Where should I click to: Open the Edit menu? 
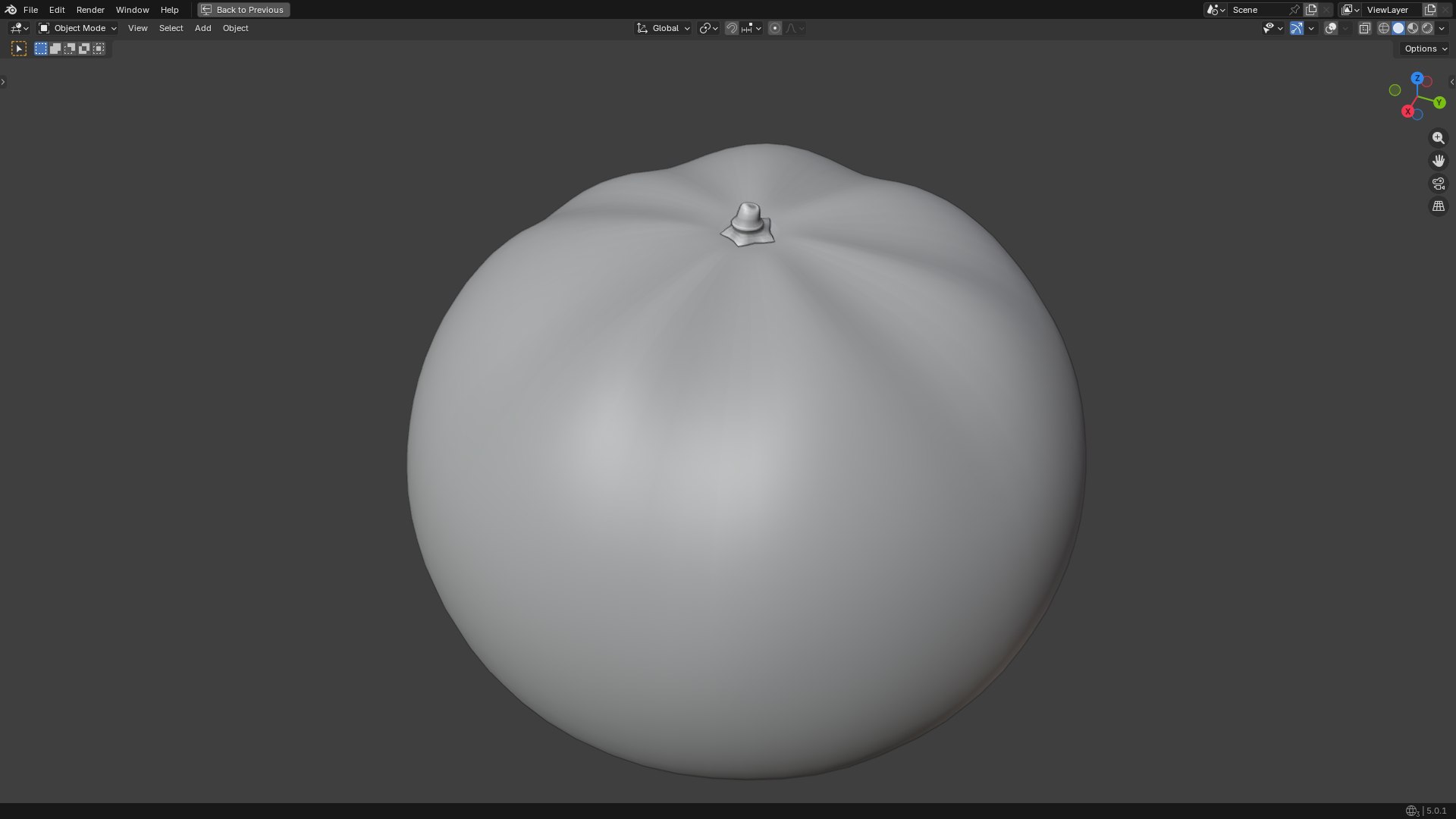tap(57, 10)
